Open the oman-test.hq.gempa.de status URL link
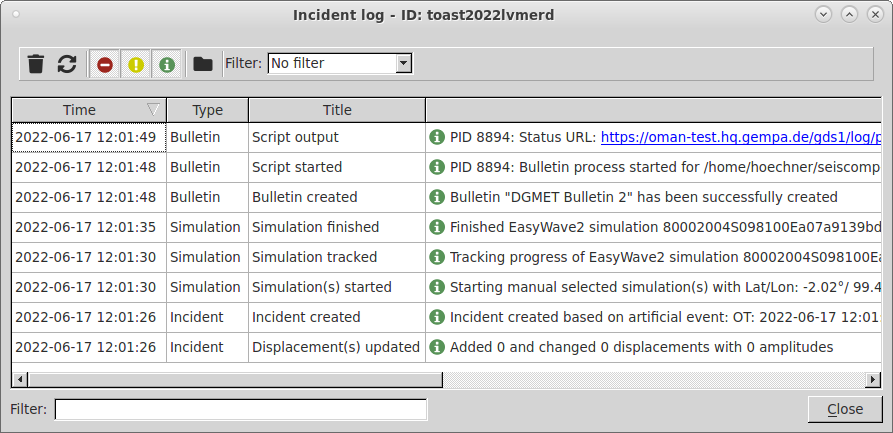 [x=741, y=137]
